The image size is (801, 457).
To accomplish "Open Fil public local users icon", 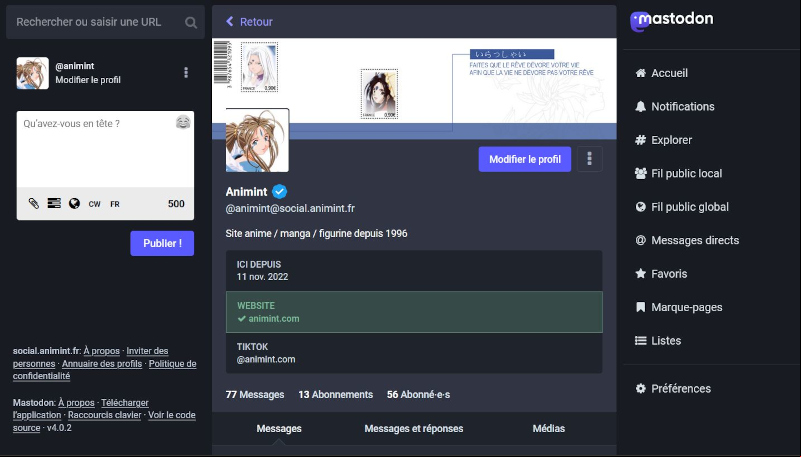I will pyautogui.click(x=641, y=174).
